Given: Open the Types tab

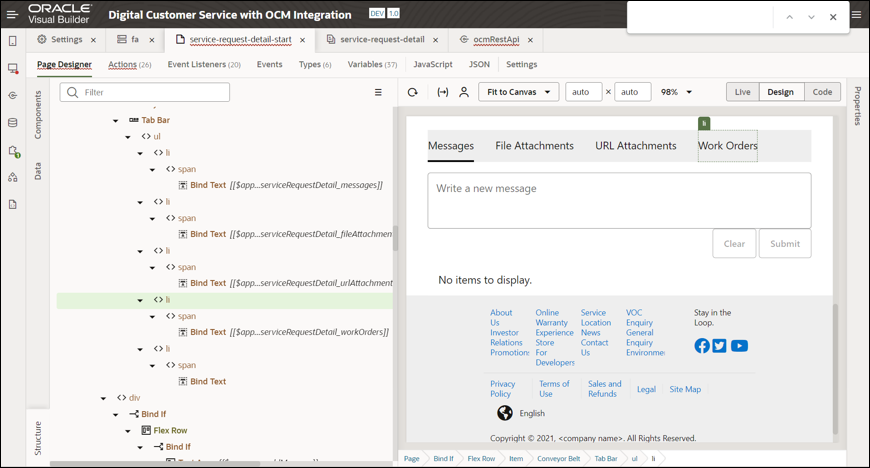Looking at the screenshot, I should pyautogui.click(x=315, y=64).
